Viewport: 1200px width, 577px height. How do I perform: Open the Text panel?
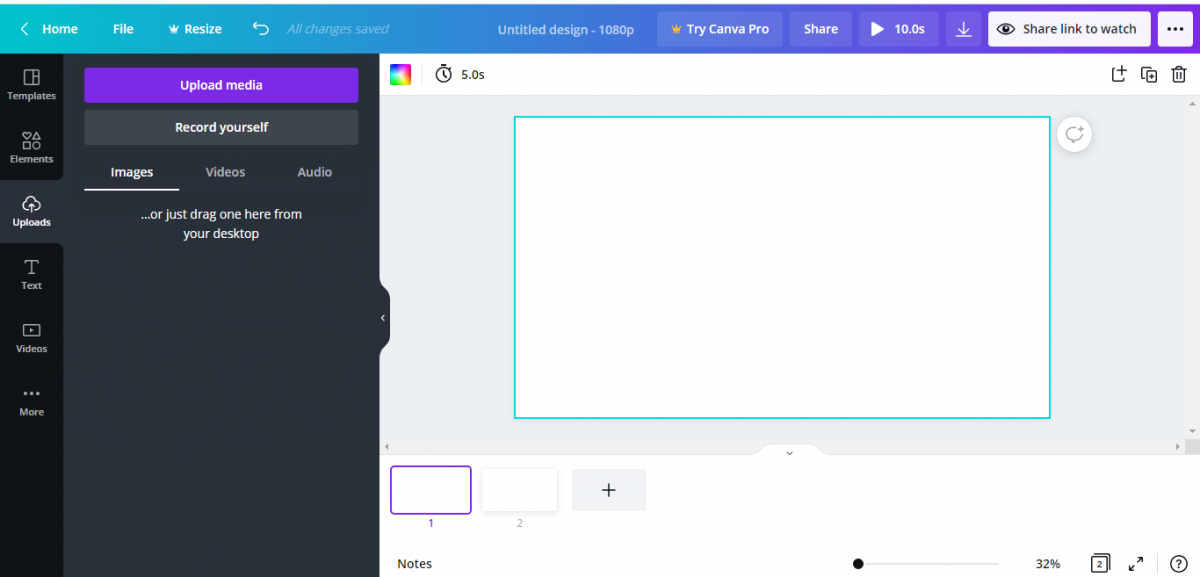31,274
